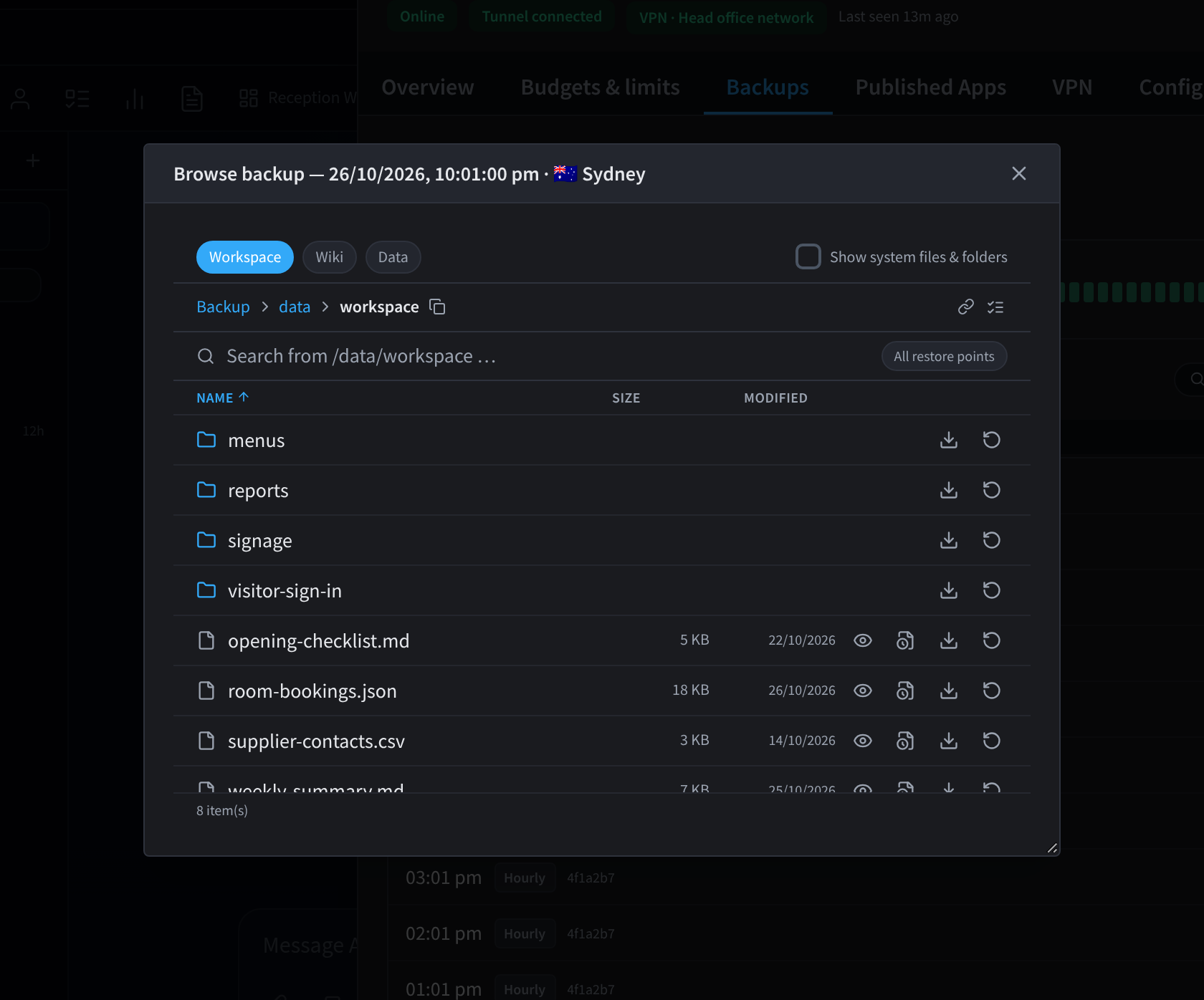Open the visitor-sign-in folder
The height and width of the screenshot is (1000, 1204).
click(x=285, y=591)
